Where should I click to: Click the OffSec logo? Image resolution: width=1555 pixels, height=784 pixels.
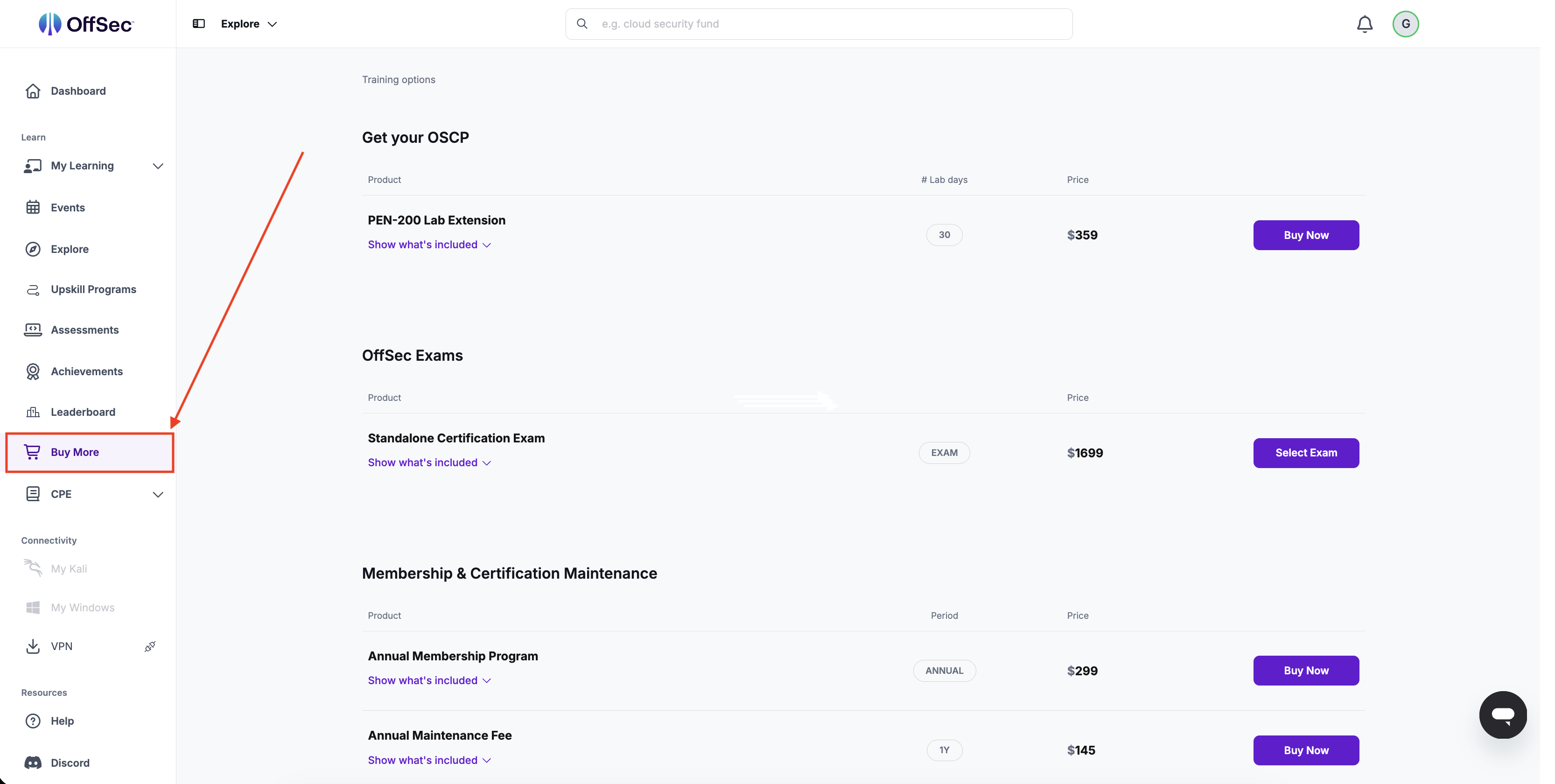coord(86,24)
